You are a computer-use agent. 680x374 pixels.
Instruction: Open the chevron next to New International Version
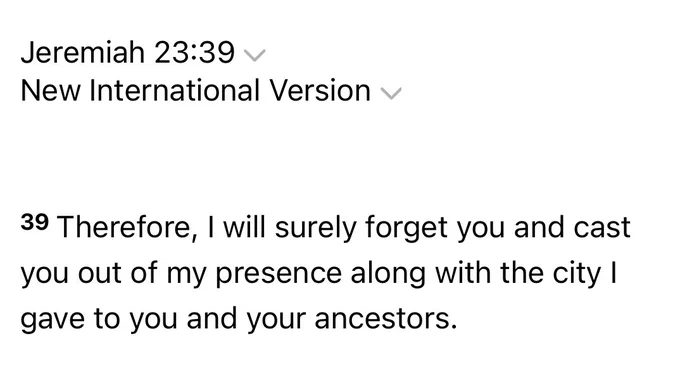(x=391, y=93)
